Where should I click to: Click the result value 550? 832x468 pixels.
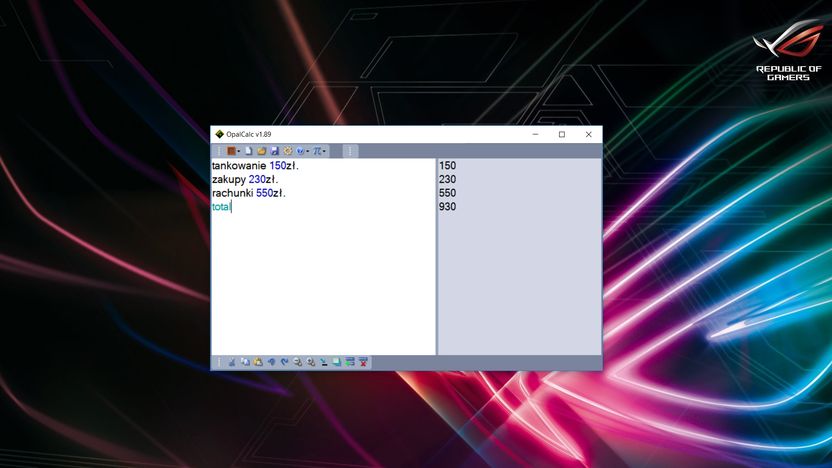click(447, 193)
